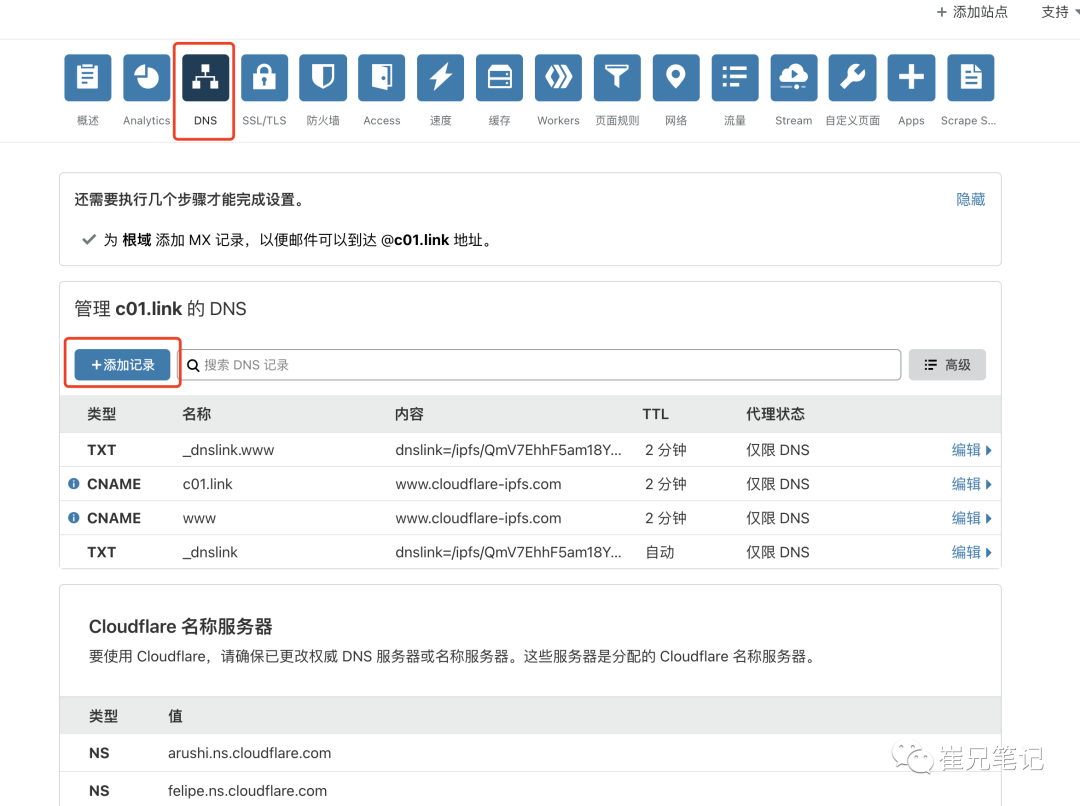1080x806 pixels.
Task: Click the 页面规则 funnel icon
Action: pyautogui.click(x=617, y=78)
